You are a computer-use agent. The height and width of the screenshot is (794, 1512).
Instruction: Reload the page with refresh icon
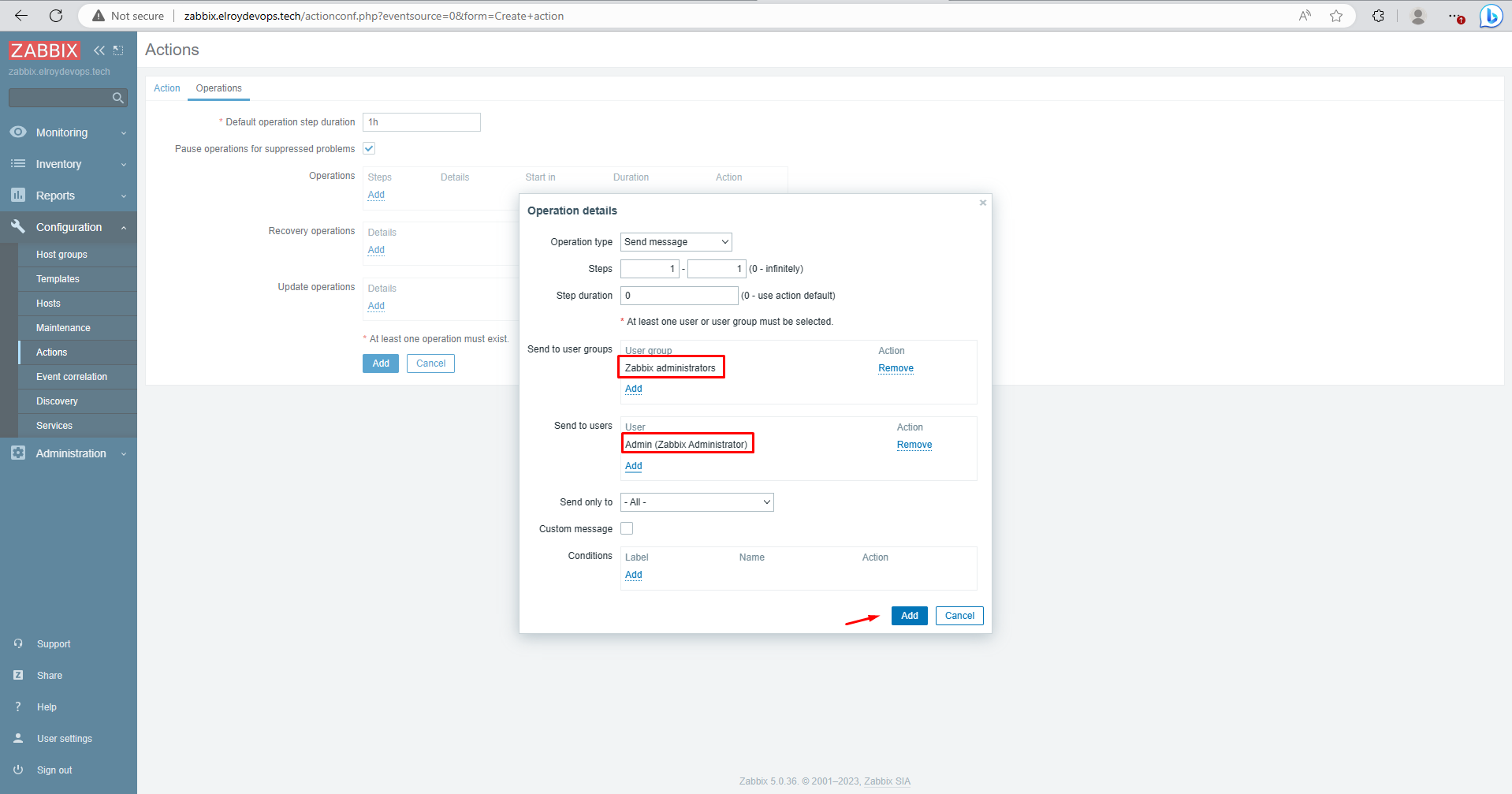coord(56,16)
